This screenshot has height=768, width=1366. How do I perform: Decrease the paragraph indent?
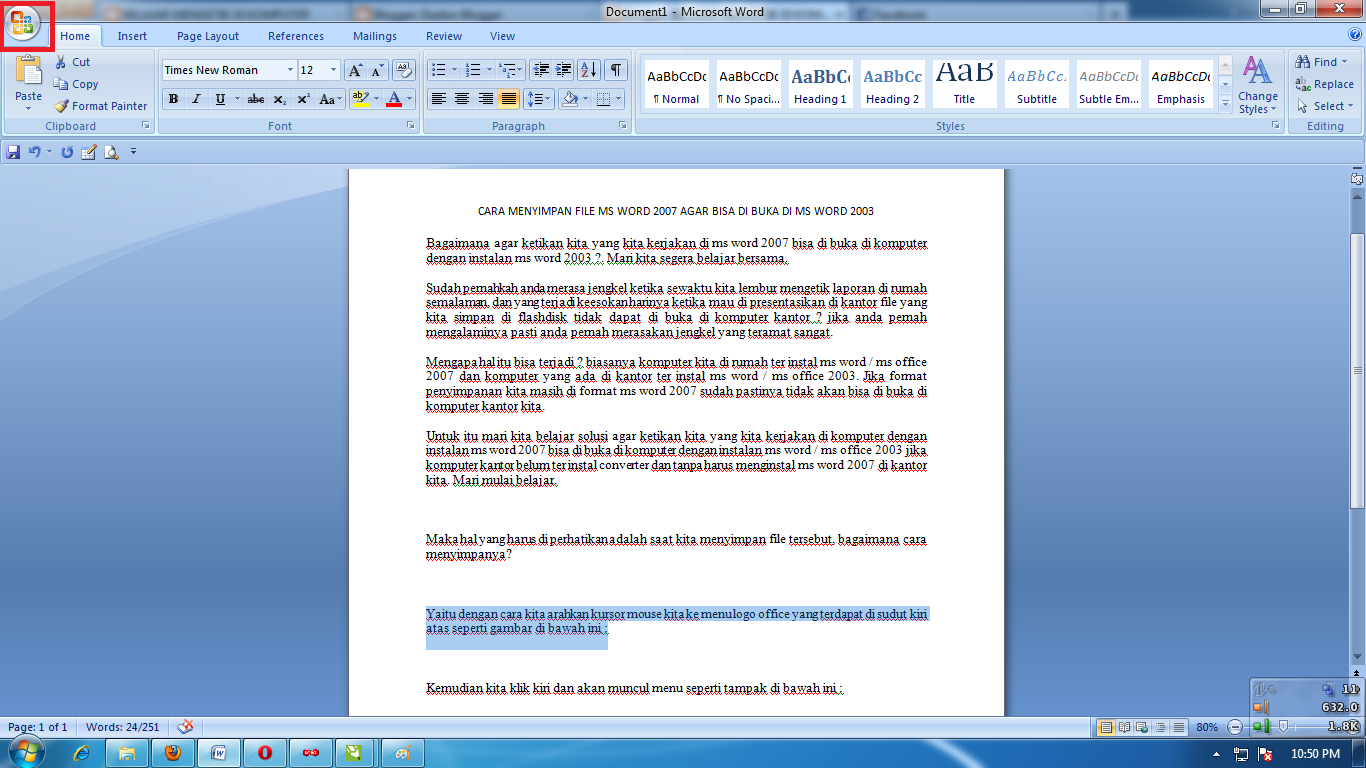tap(542, 70)
